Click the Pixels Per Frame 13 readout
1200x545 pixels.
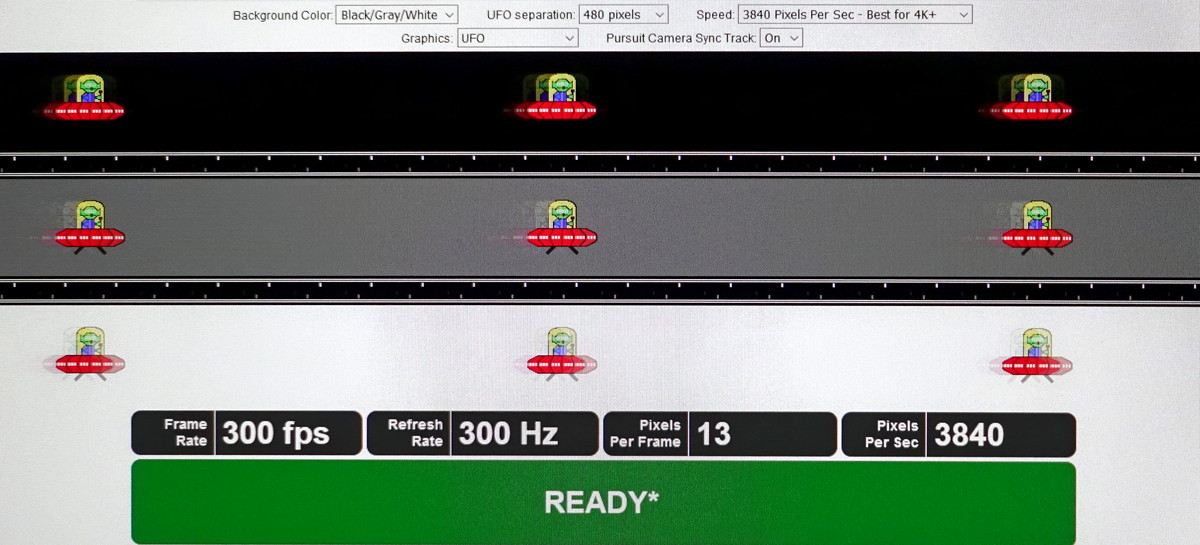(x=719, y=434)
